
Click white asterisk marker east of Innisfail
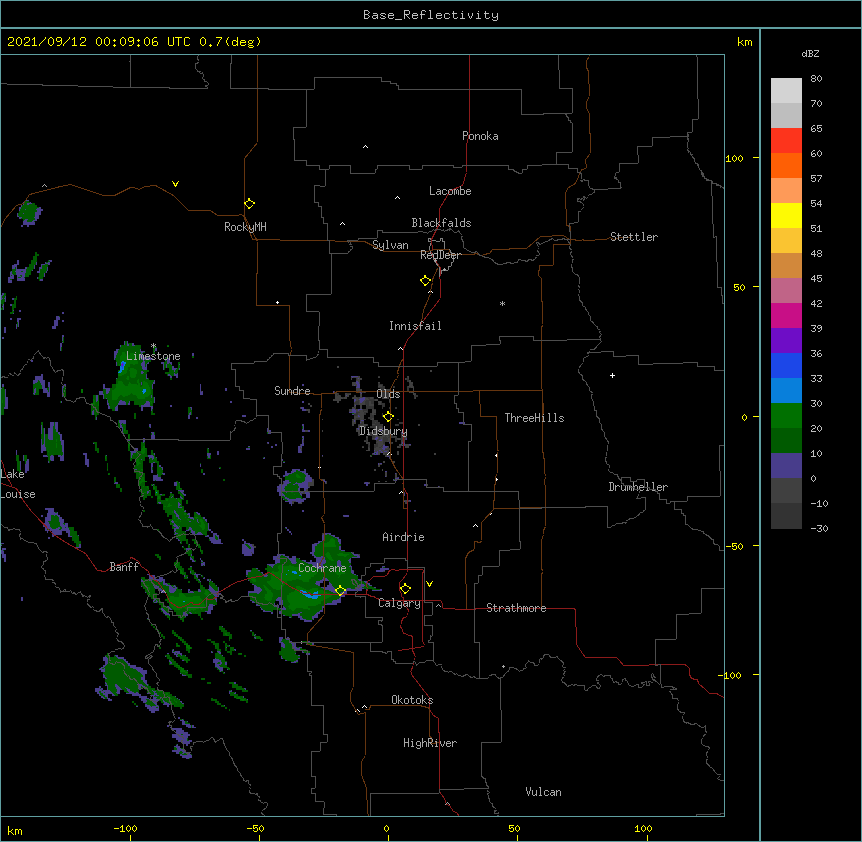coord(502,303)
